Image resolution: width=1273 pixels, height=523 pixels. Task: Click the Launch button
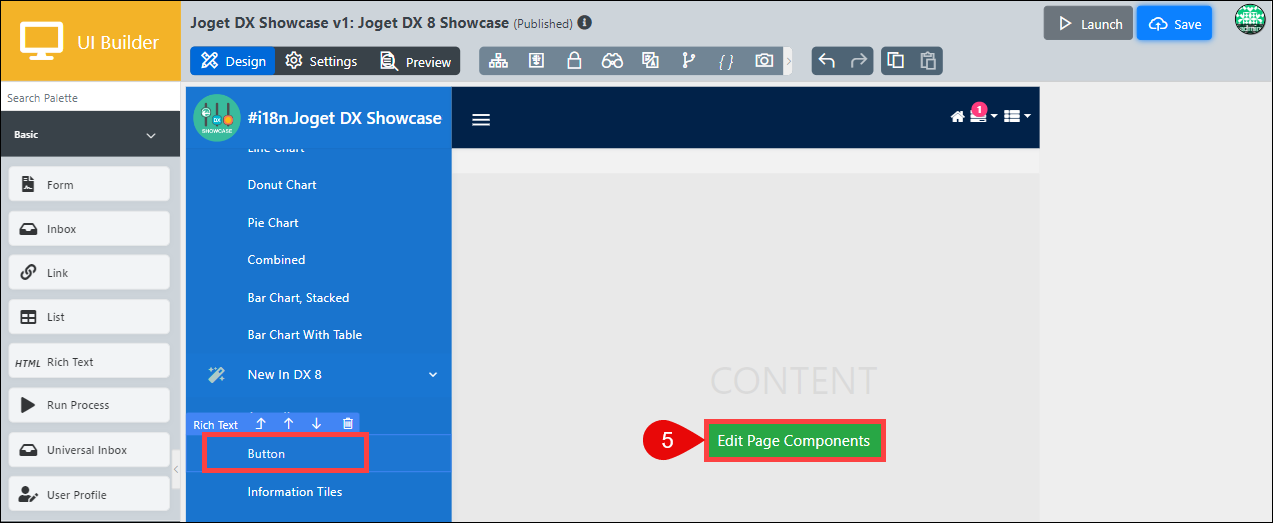point(1089,23)
